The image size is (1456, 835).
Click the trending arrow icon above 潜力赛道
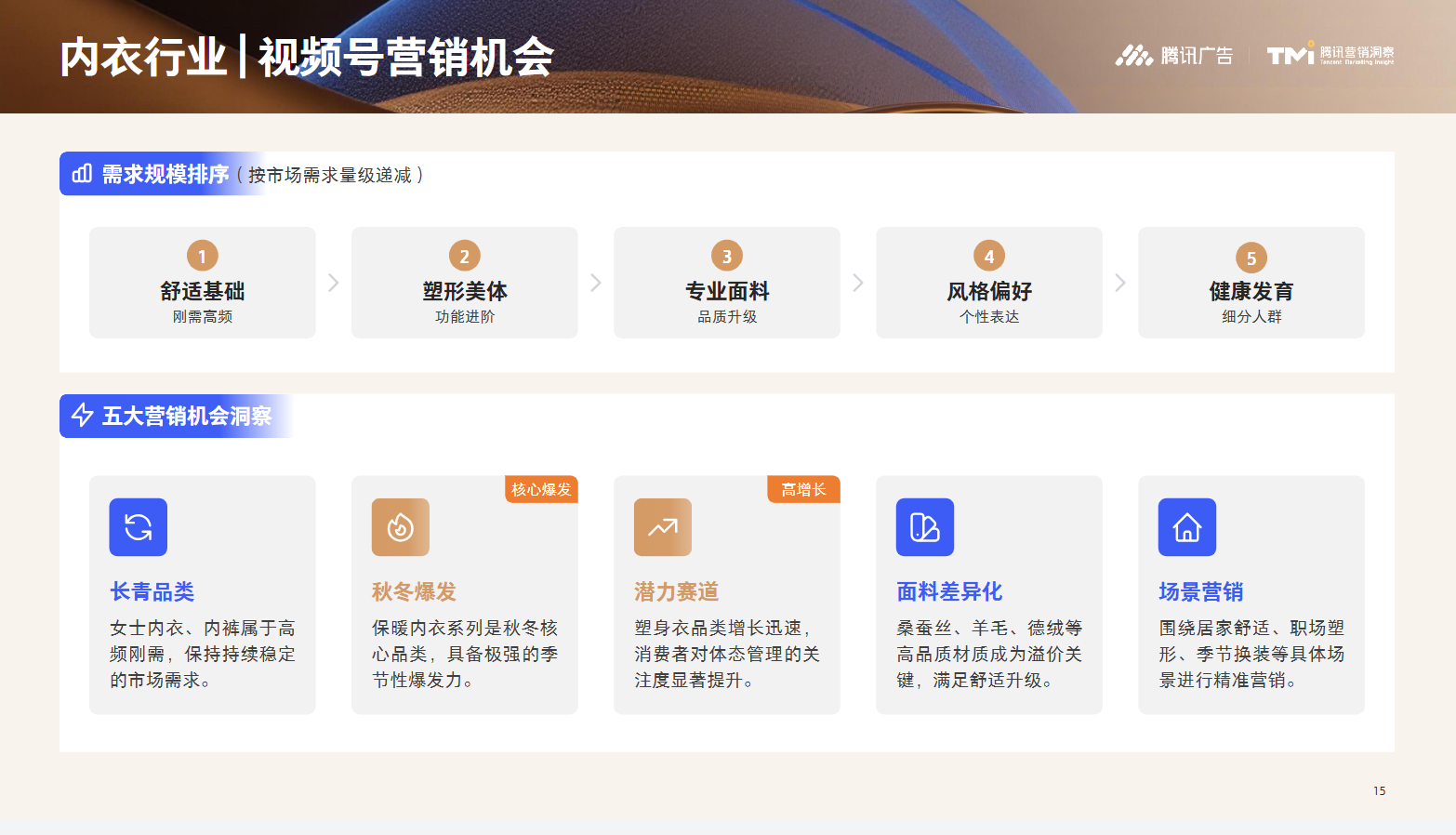[x=663, y=527]
